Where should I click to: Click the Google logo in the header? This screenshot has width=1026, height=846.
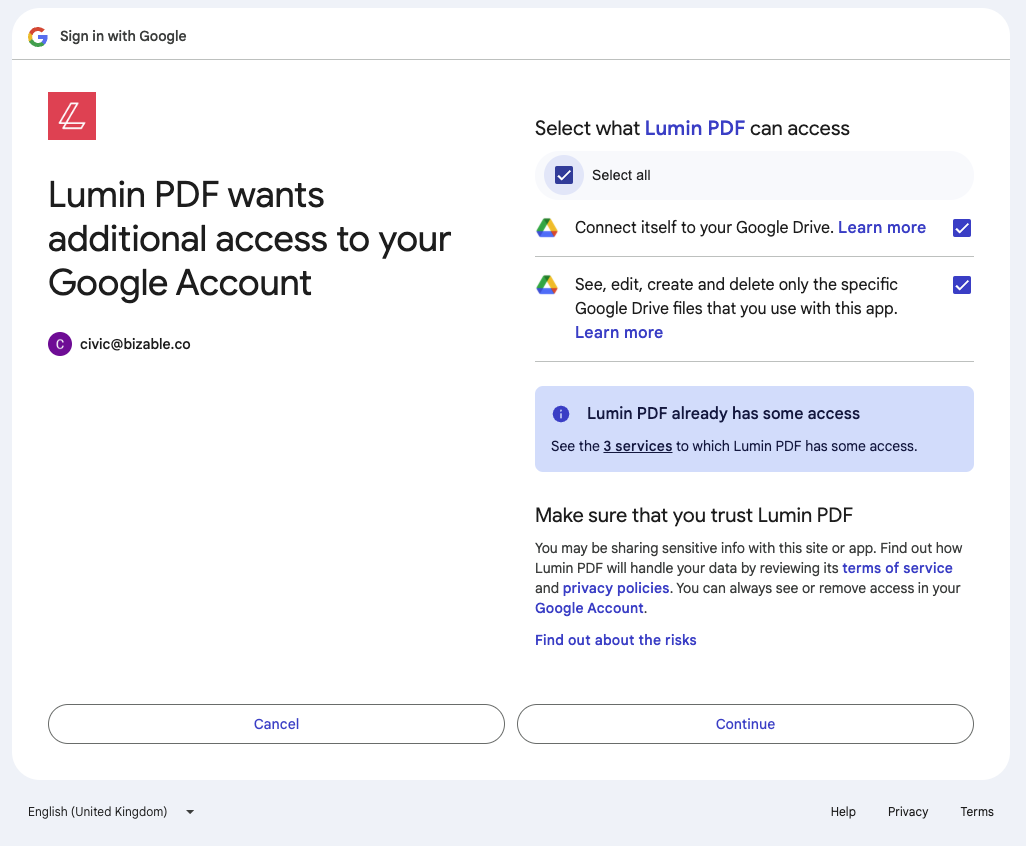(x=38, y=36)
